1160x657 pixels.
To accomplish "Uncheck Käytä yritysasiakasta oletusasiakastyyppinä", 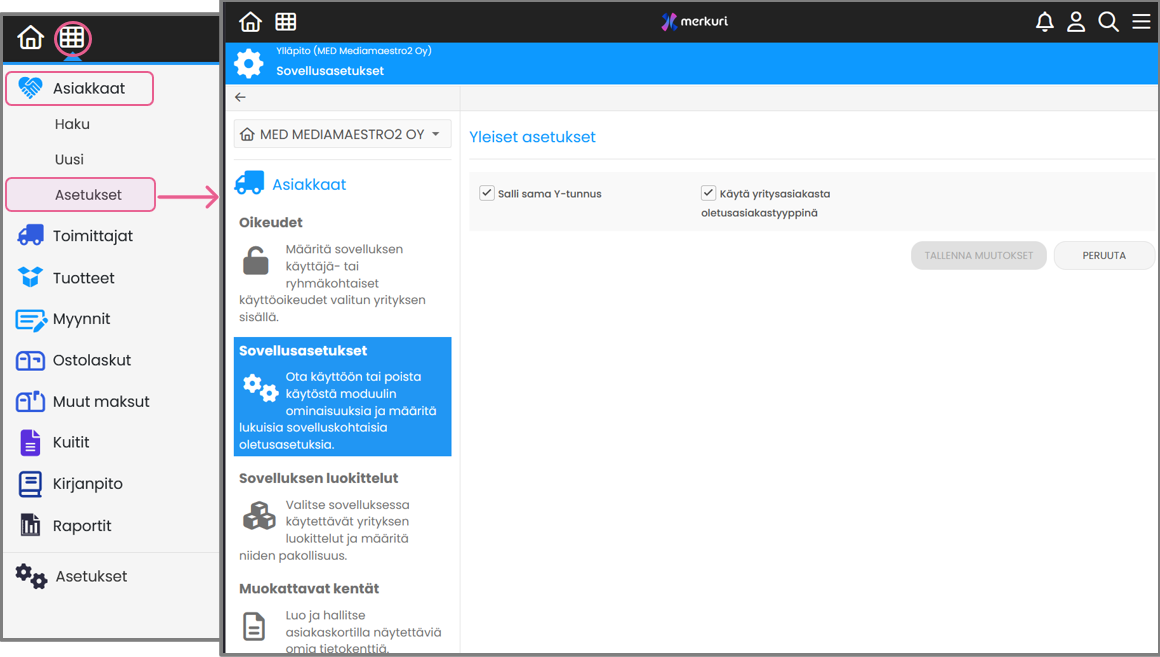I will pos(708,193).
